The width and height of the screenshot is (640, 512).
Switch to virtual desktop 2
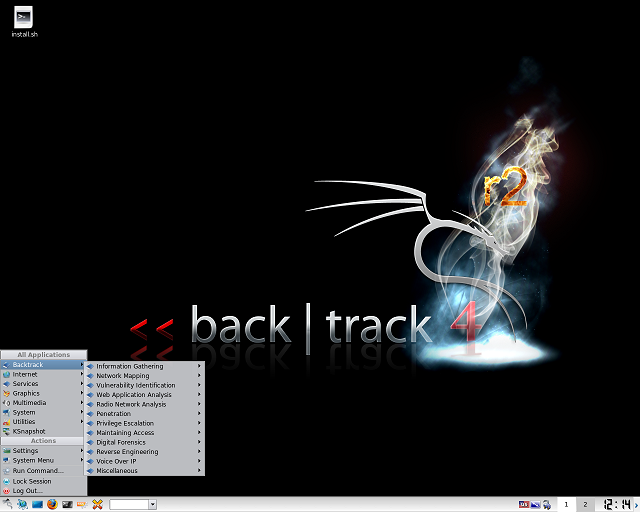[x=585, y=505]
